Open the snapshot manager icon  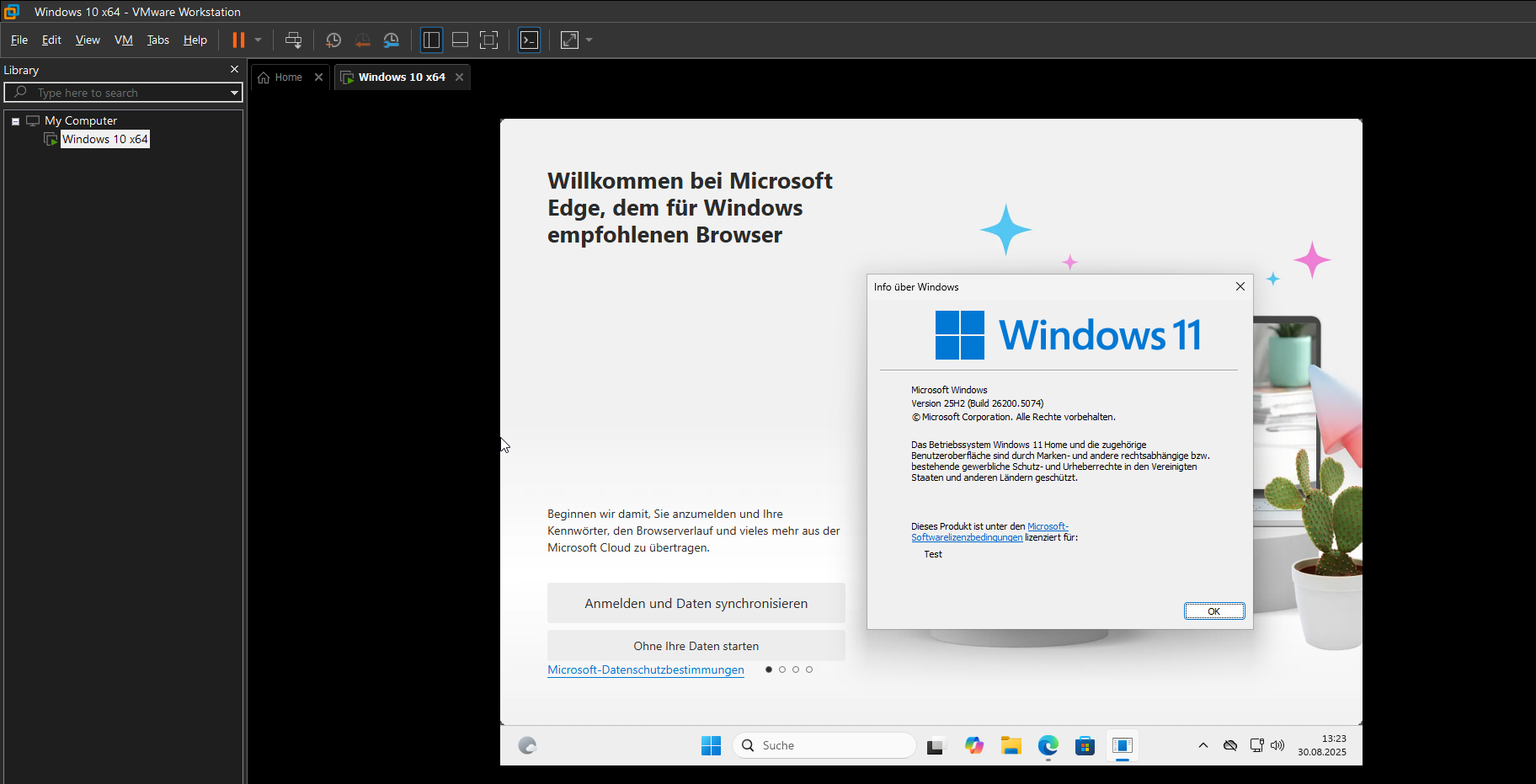coord(391,40)
